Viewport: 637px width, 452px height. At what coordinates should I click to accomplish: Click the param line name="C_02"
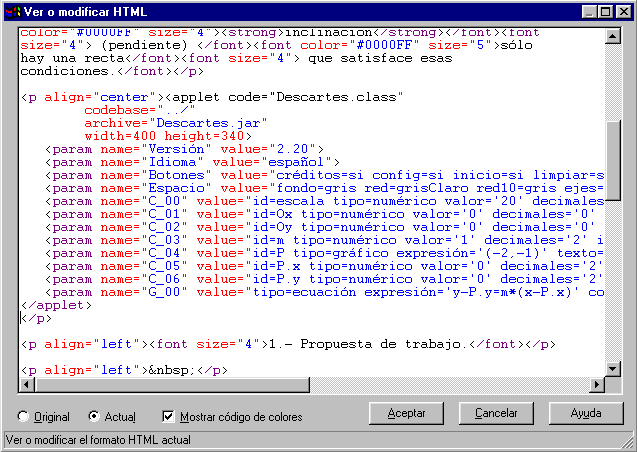[321, 227]
